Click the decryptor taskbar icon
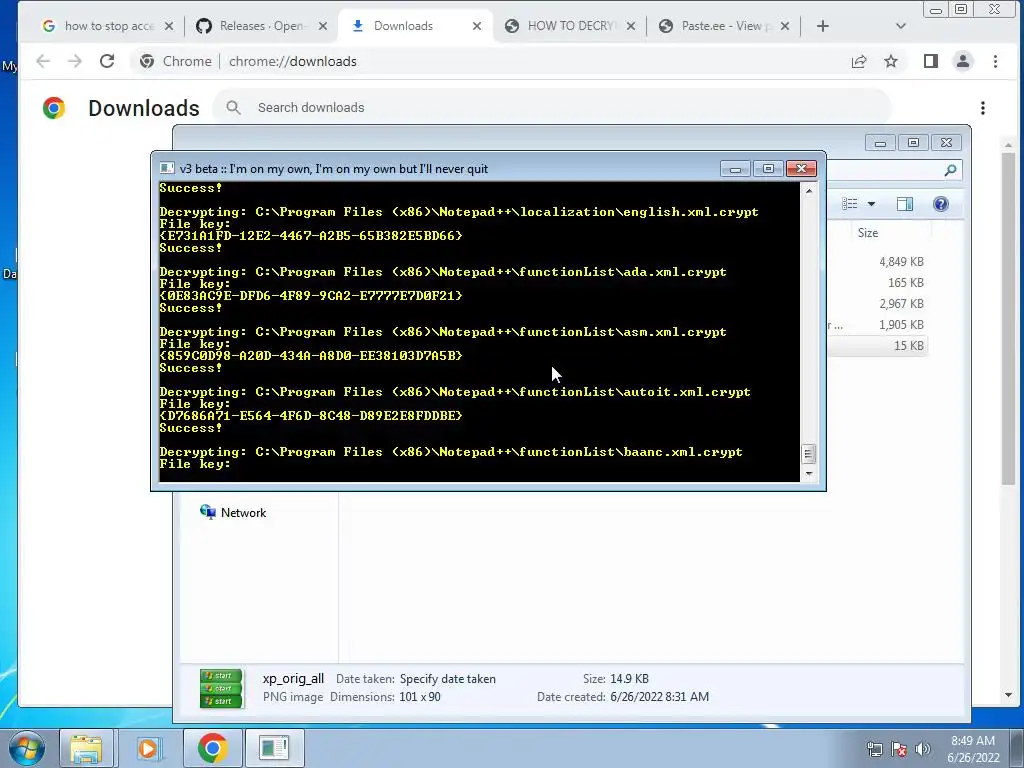 tap(274, 748)
